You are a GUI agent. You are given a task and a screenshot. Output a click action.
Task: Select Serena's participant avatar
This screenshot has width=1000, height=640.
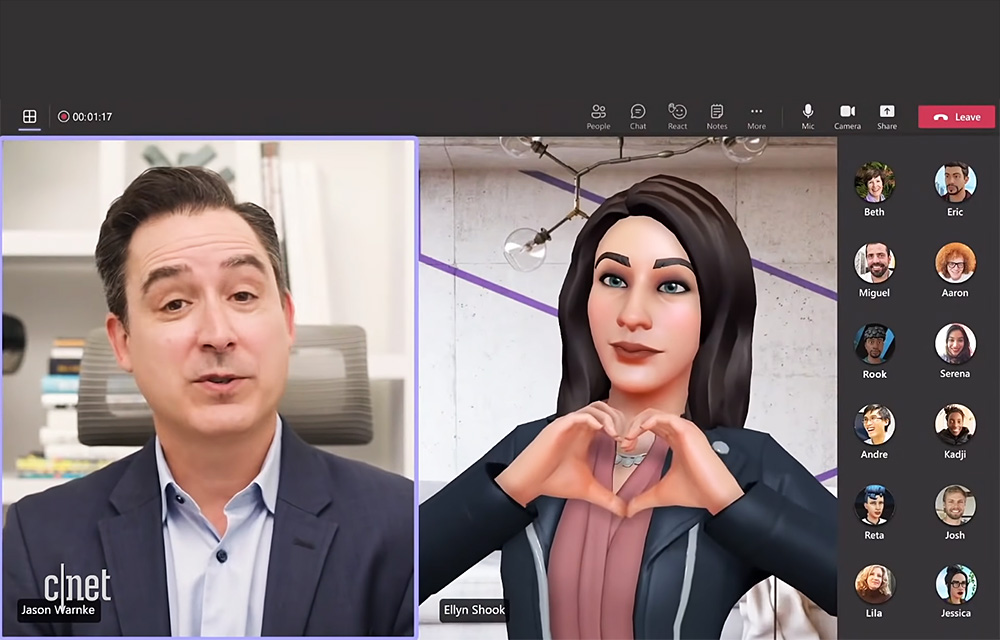[x=955, y=344]
